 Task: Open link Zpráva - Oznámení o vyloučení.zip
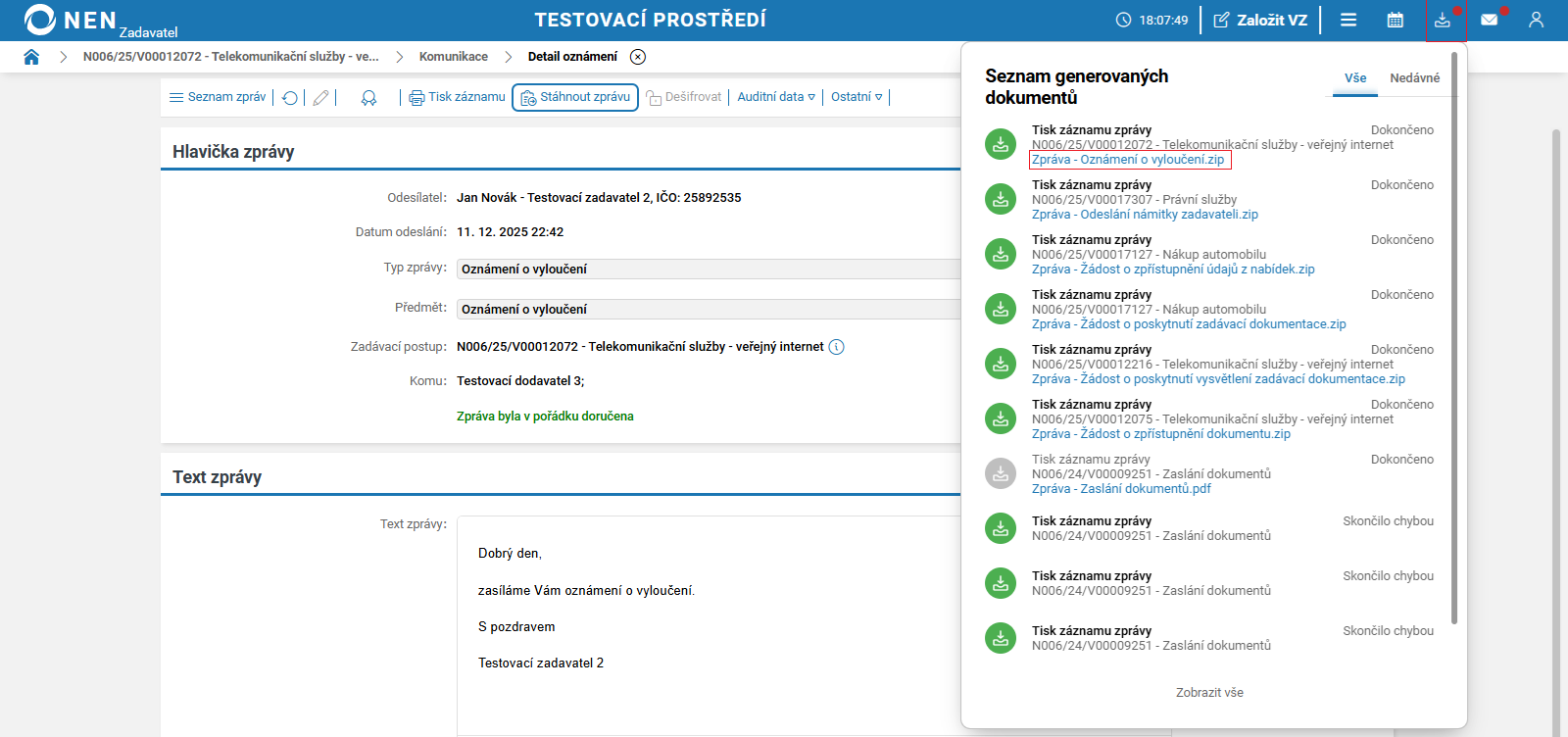[x=1128, y=160]
